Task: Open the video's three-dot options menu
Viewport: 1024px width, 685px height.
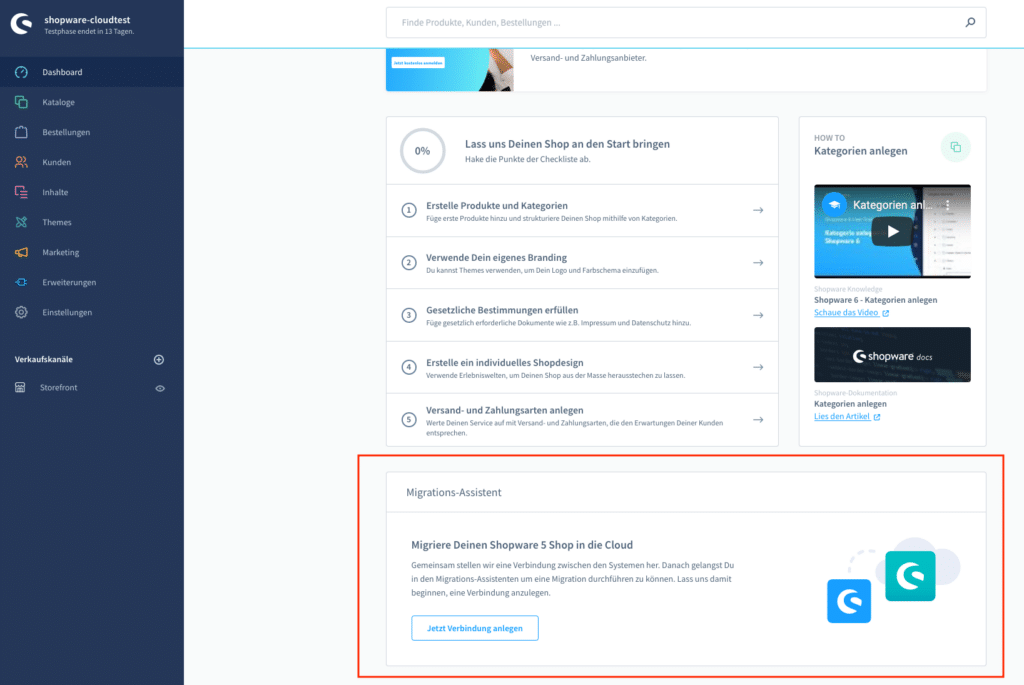Action: 948,204
